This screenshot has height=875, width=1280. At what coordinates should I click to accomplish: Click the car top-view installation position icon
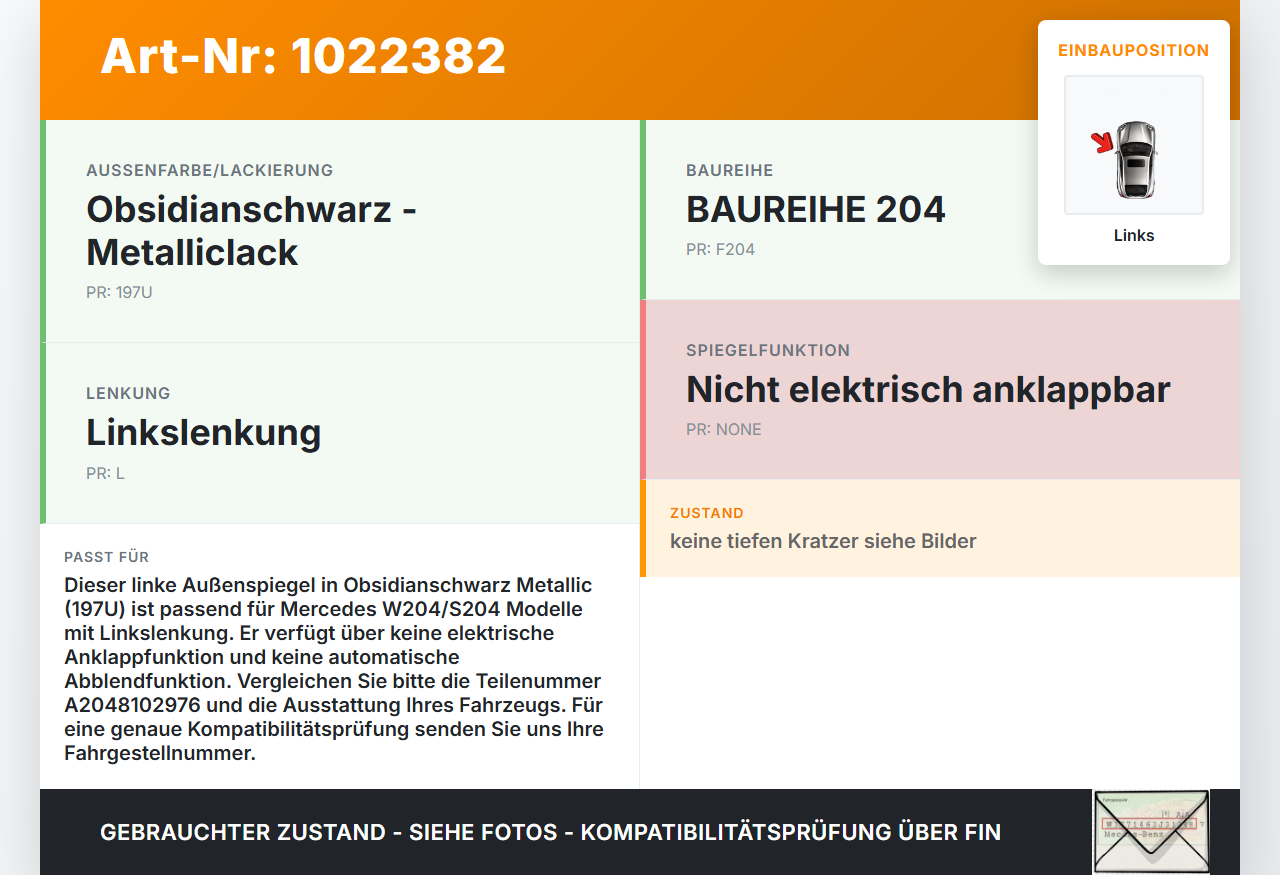tap(1134, 145)
